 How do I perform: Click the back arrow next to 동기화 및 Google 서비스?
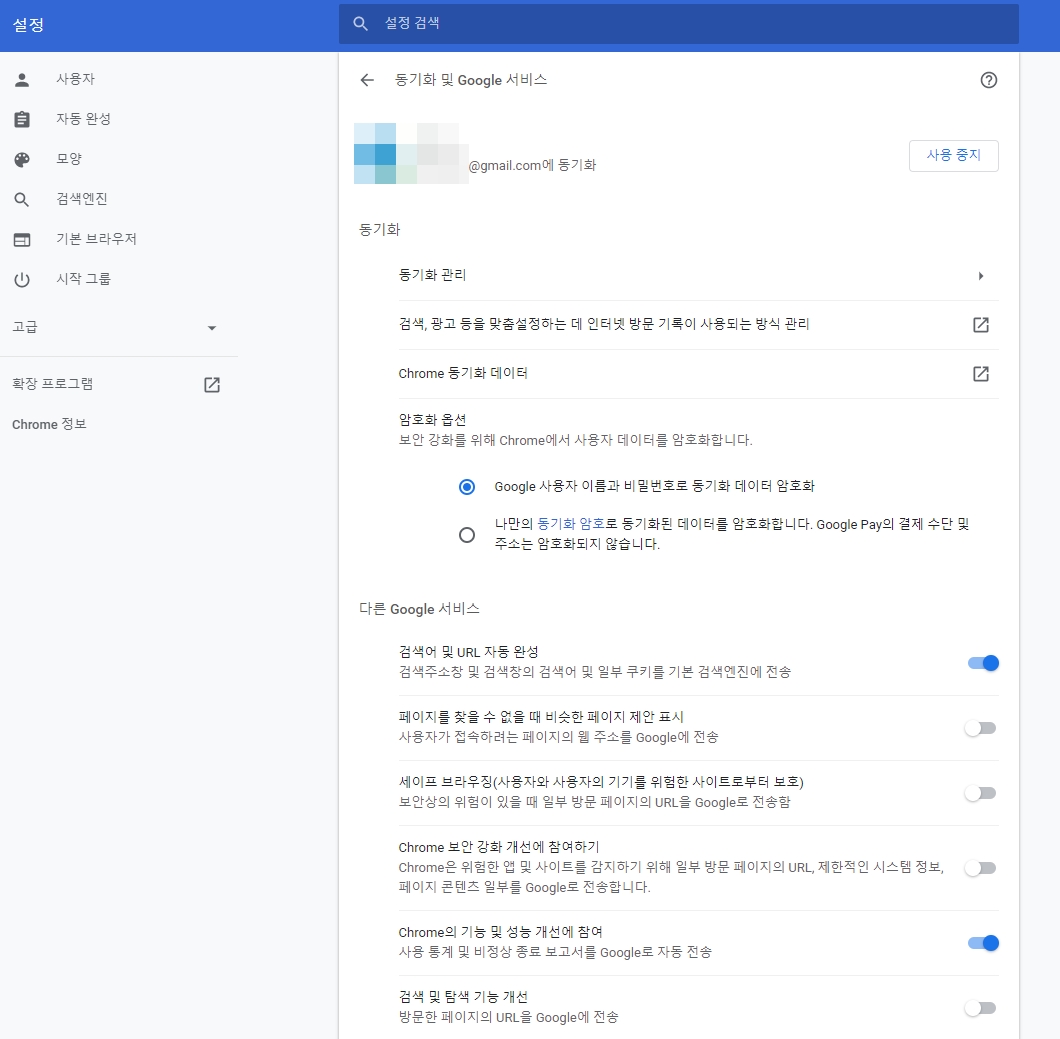pos(367,80)
